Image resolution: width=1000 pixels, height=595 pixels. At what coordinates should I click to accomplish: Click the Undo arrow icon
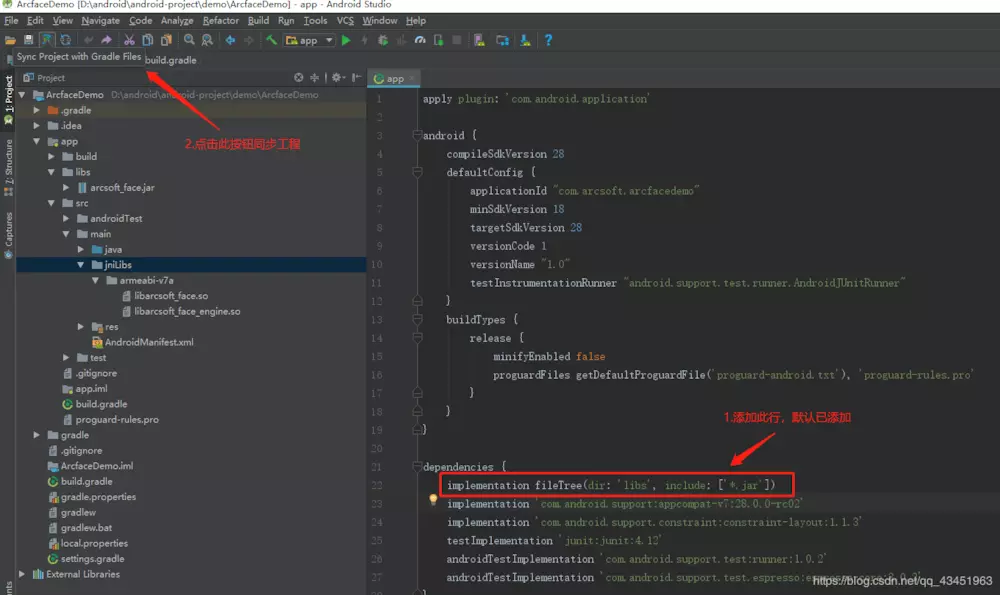pyautogui.click(x=88, y=40)
